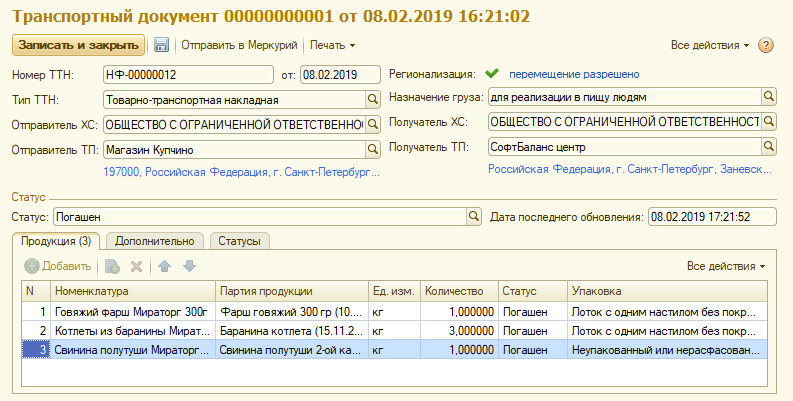The width and height of the screenshot is (793, 401).
Task: Open the help question mark icon
Action: (x=766, y=46)
